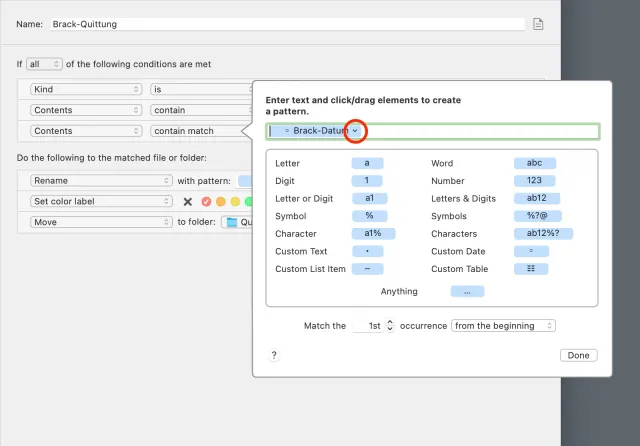Select the red color label
This screenshot has width=640, height=446.
[207, 201]
